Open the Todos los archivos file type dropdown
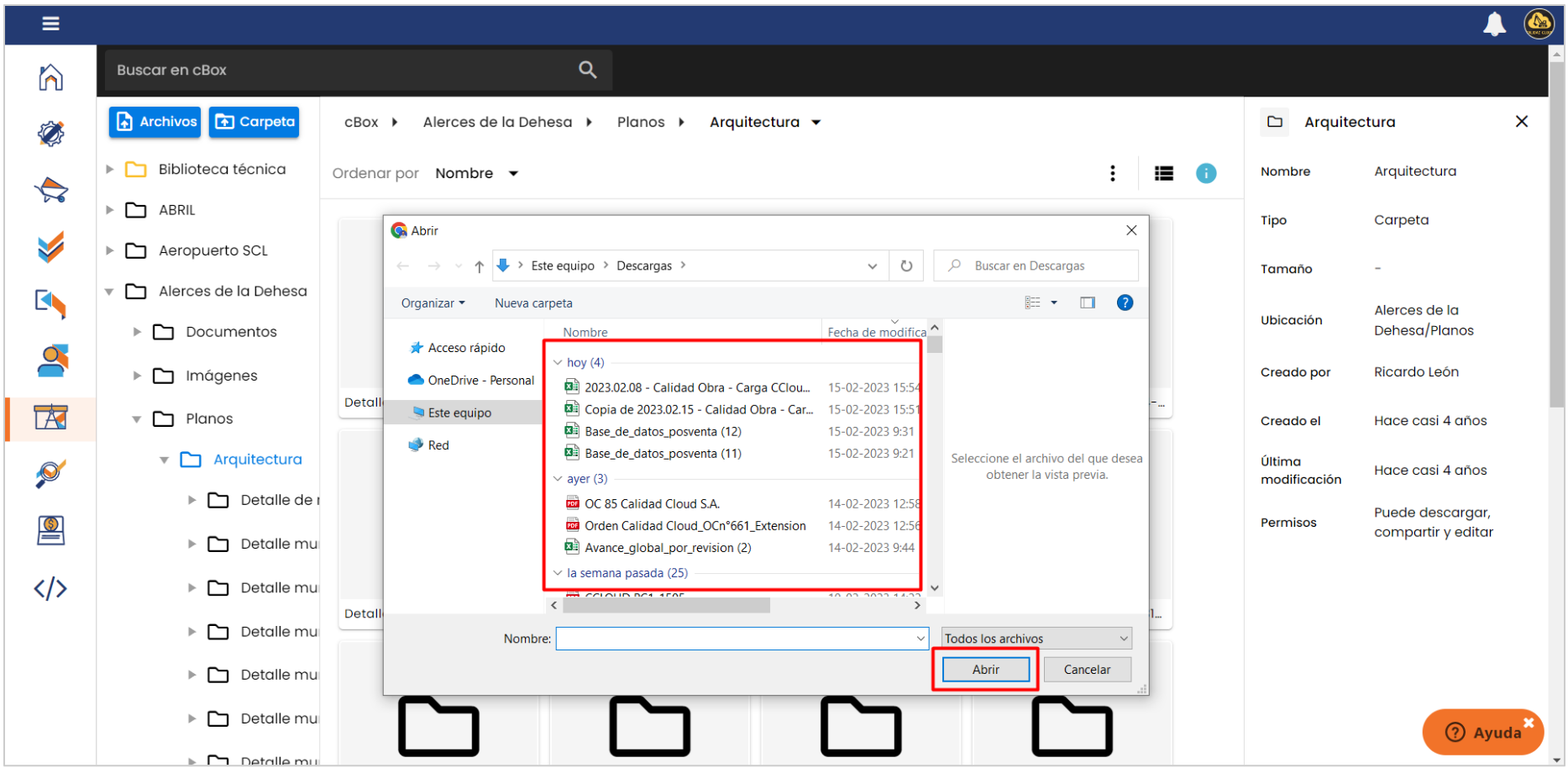1568x768 pixels. (x=1036, y=639)
